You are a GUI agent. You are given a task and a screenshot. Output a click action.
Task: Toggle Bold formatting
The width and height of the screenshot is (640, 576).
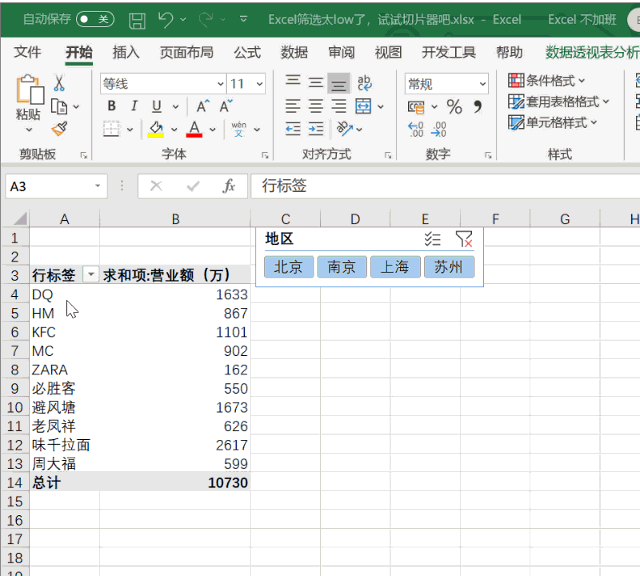point(111,106)
